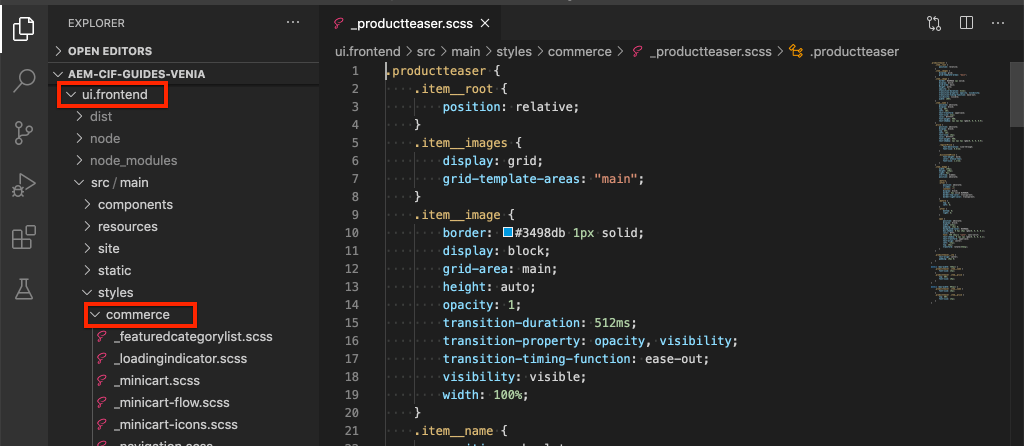Viewport: 1024px width, 446px height.
Task: Open editor more actions ellipsis
Action: pos(997,24)
